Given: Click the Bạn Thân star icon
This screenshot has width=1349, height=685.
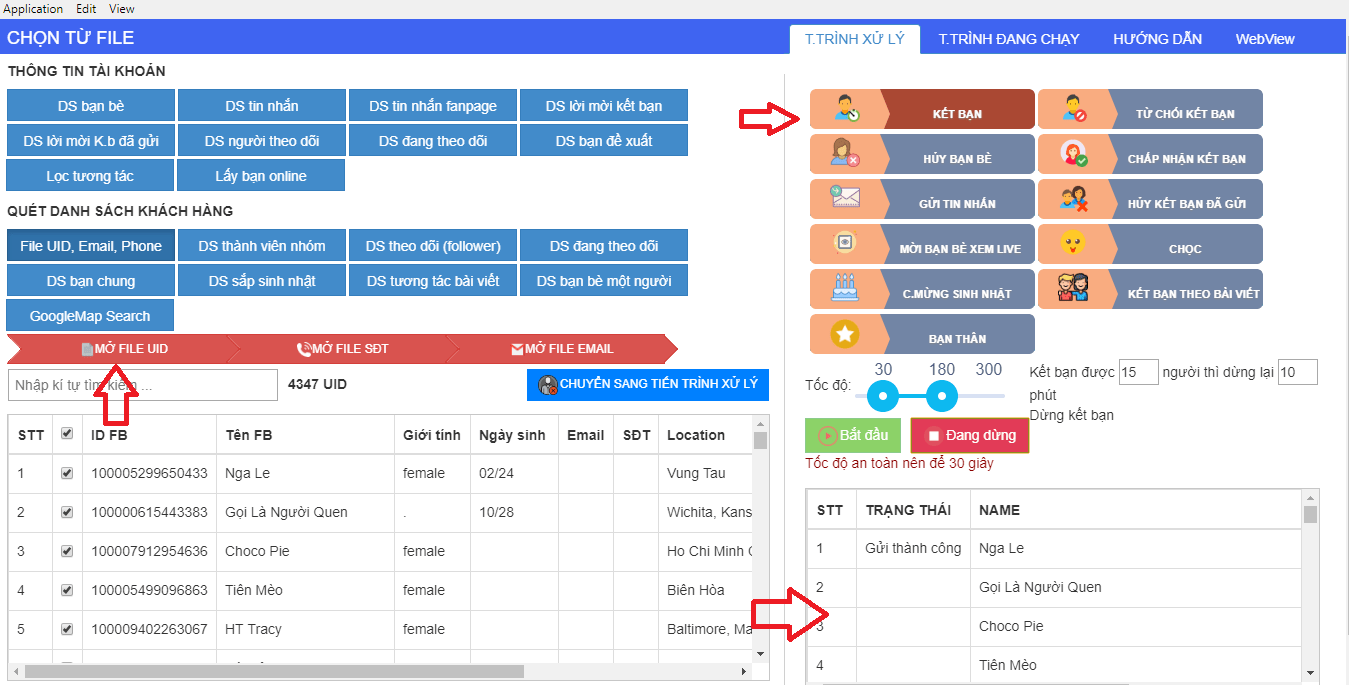Looking at the screenshot, I should pyautogui.click(x=845, y=334).
